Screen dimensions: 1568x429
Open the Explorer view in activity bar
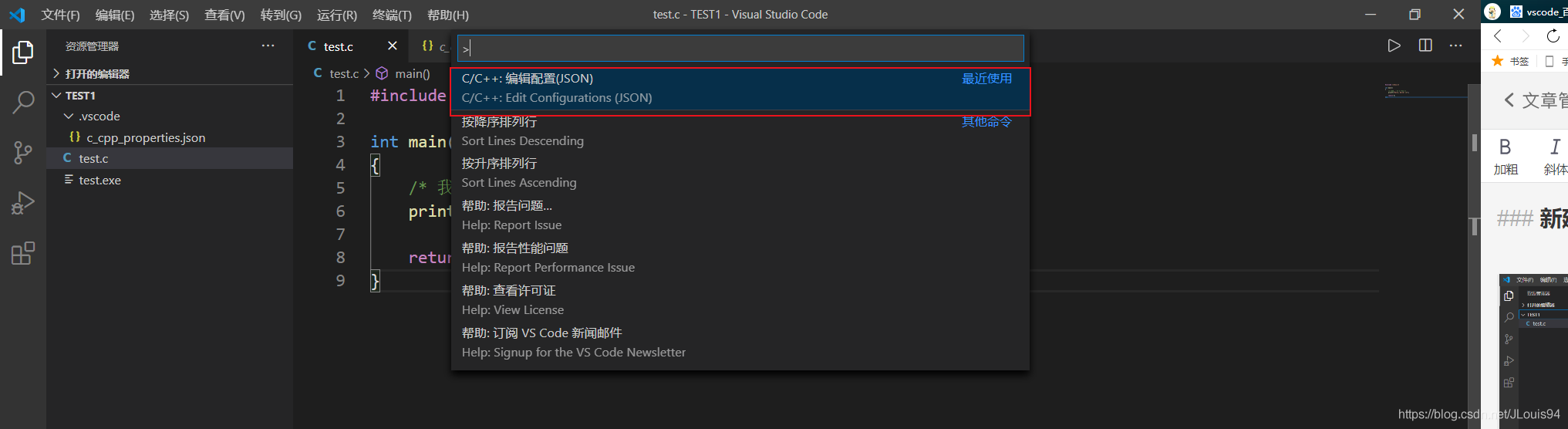coord(23,52)
